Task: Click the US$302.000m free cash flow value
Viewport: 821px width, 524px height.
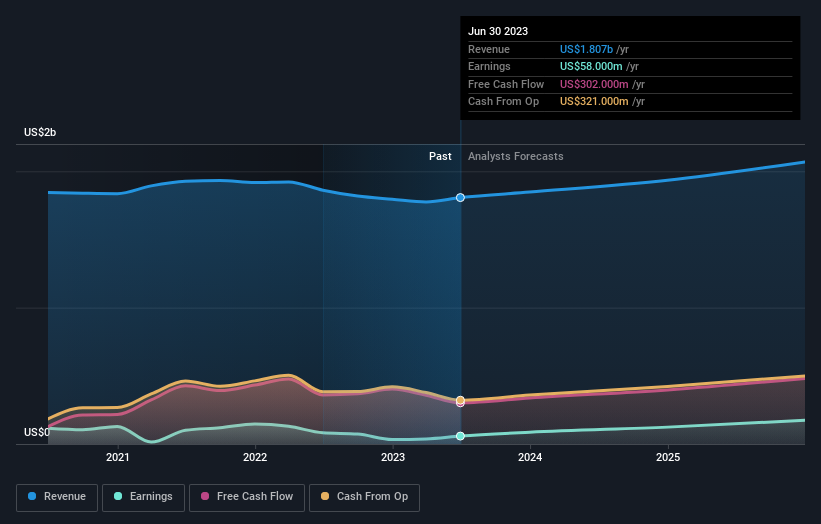Action: [594, 84]
